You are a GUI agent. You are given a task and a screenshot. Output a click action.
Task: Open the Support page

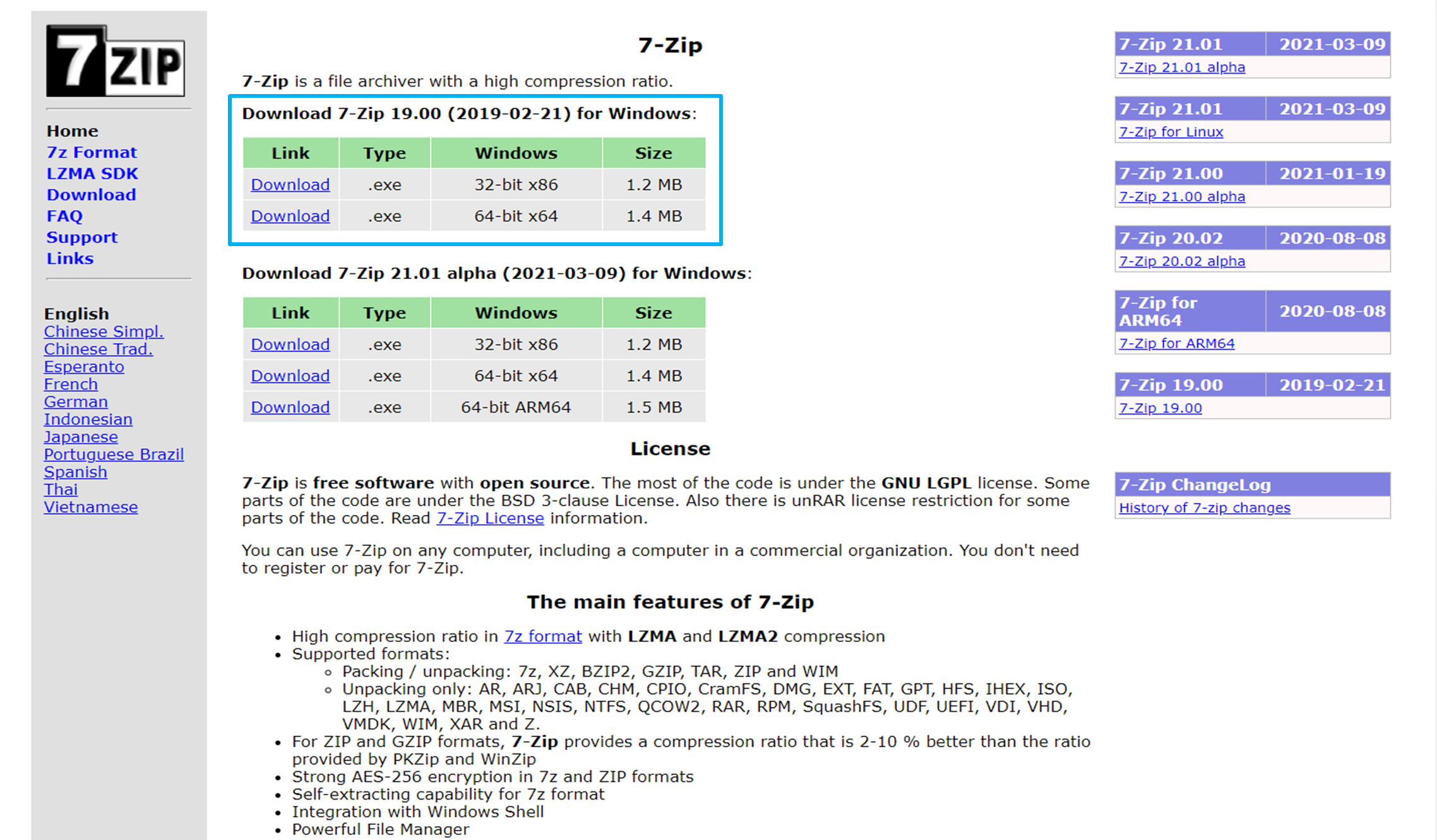[82, 237]
